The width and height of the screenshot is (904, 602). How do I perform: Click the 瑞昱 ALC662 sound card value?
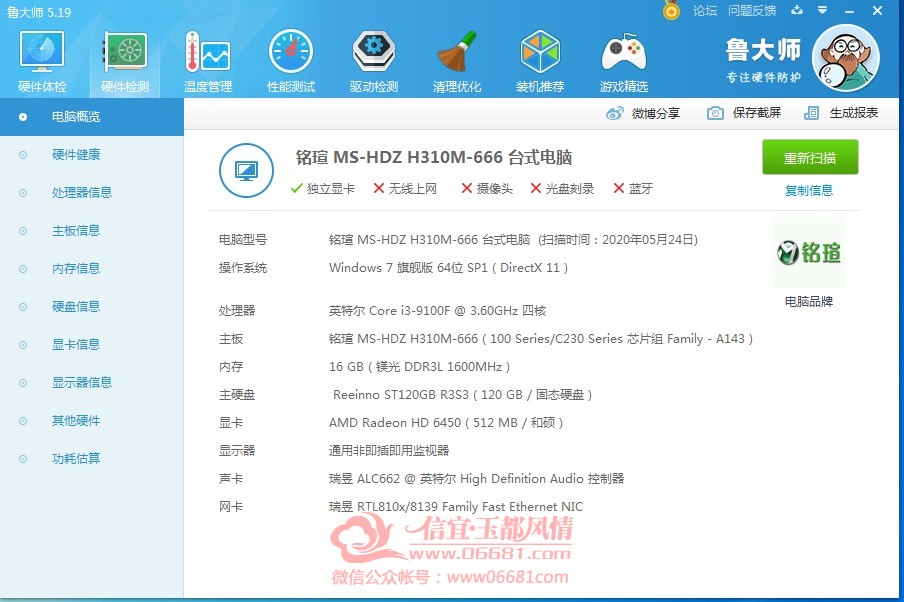(476, 479)
